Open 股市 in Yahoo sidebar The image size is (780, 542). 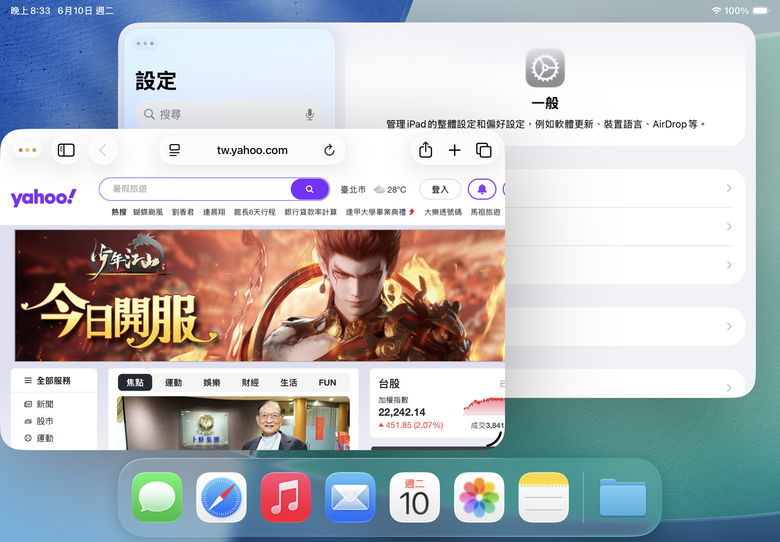tap(39, 421)
